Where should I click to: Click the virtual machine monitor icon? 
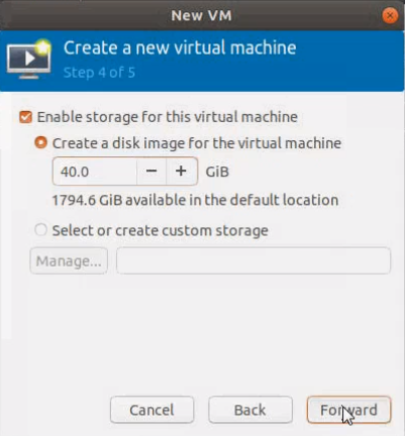29,59
